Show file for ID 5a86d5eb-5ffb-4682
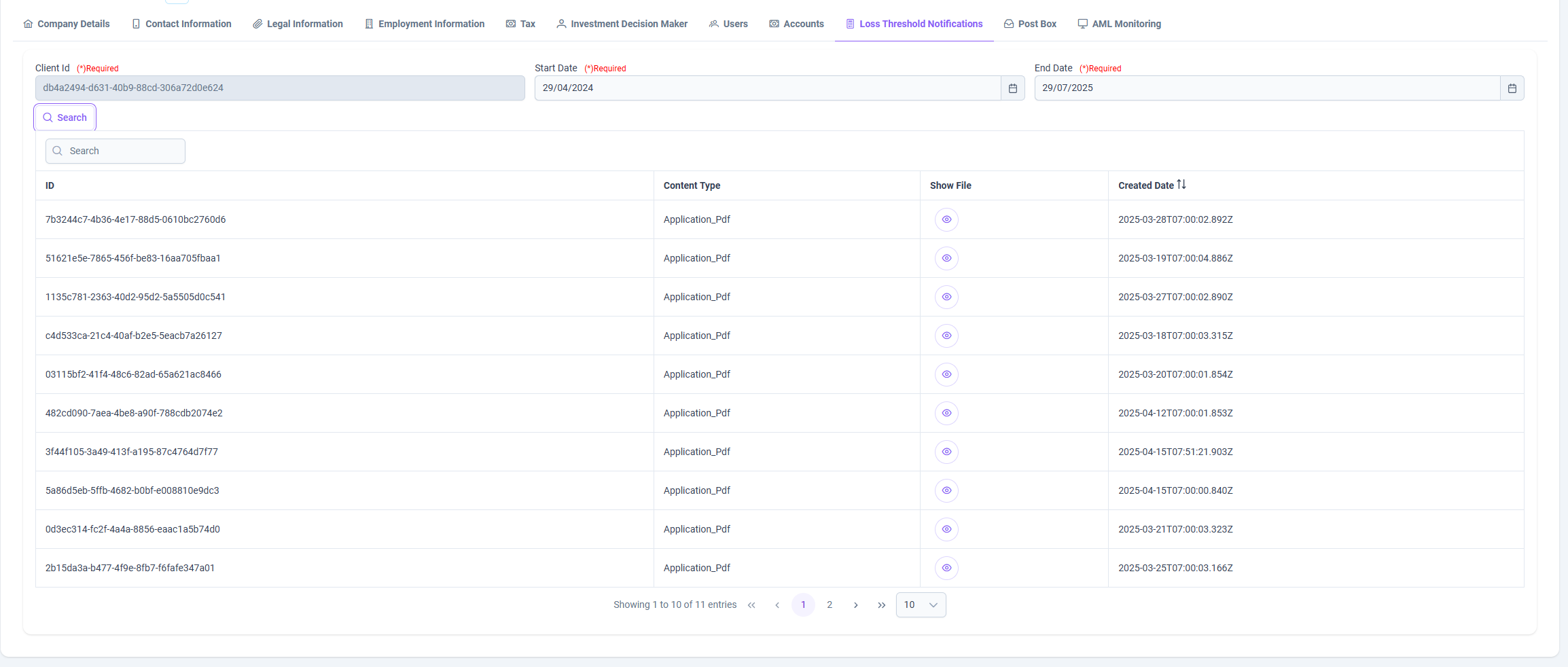Screen dimensions: 1568x667 pyautogui.click(x=946, y=490)
